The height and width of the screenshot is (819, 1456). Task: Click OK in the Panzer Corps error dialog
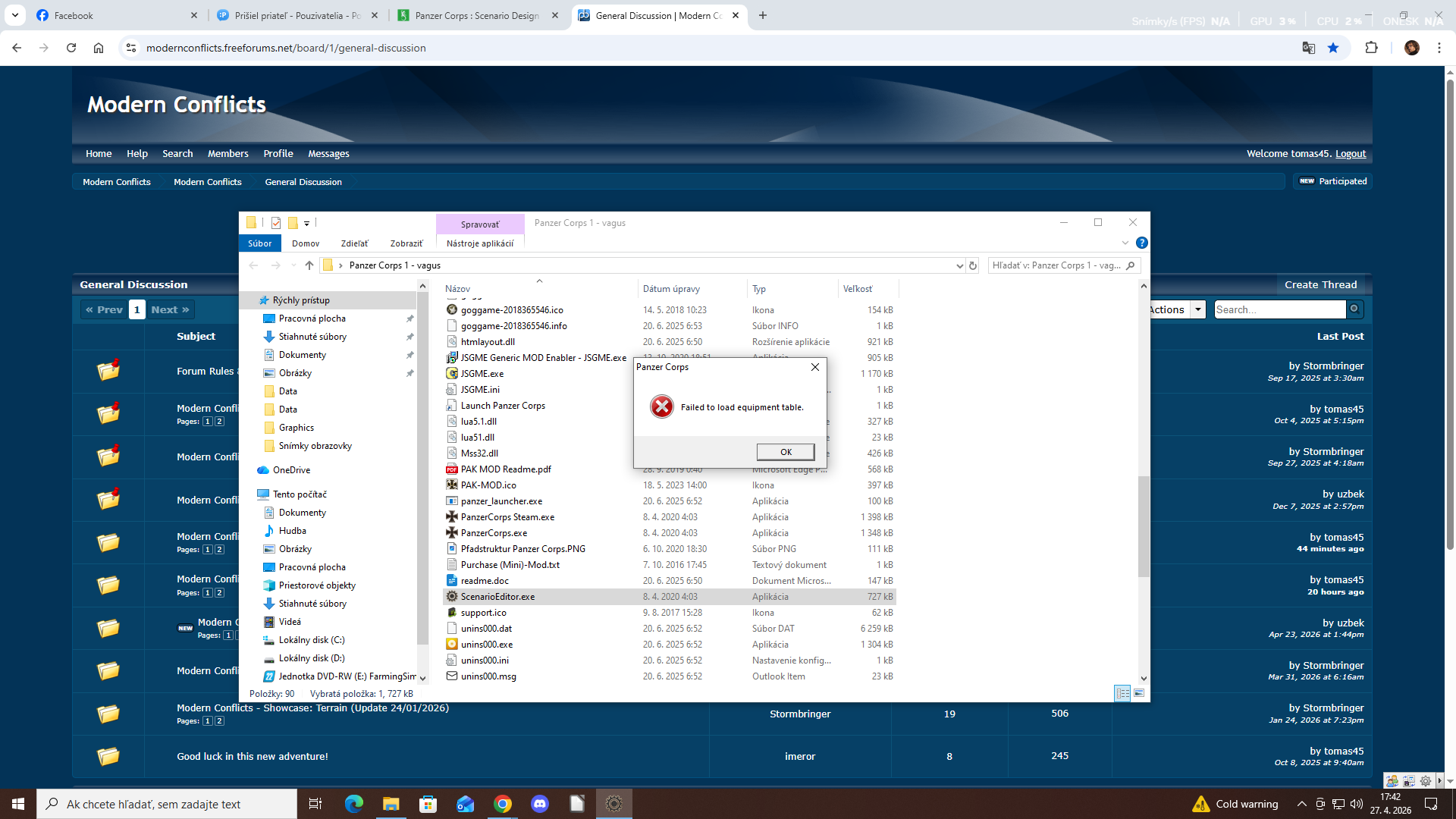tap(786, 452)
